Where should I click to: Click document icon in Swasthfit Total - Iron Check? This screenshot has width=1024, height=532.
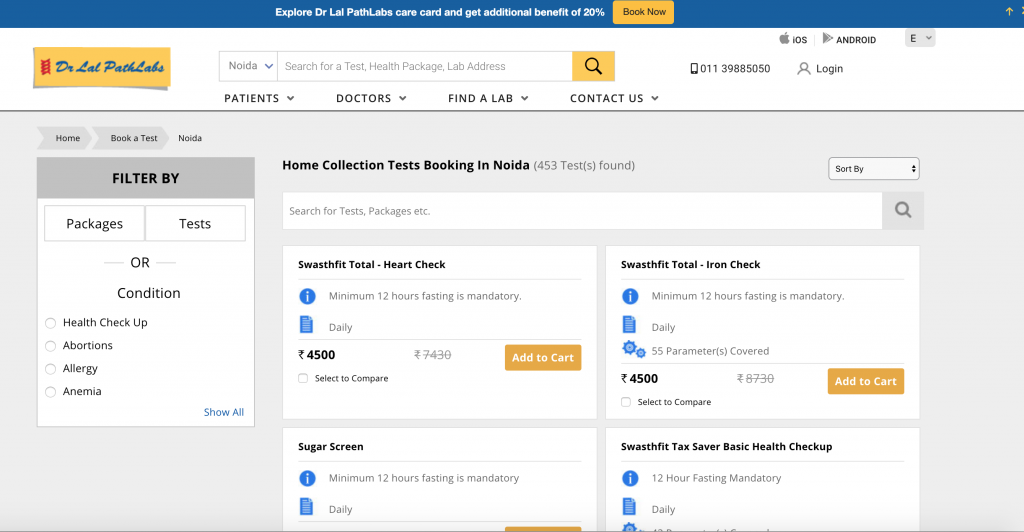629,324
